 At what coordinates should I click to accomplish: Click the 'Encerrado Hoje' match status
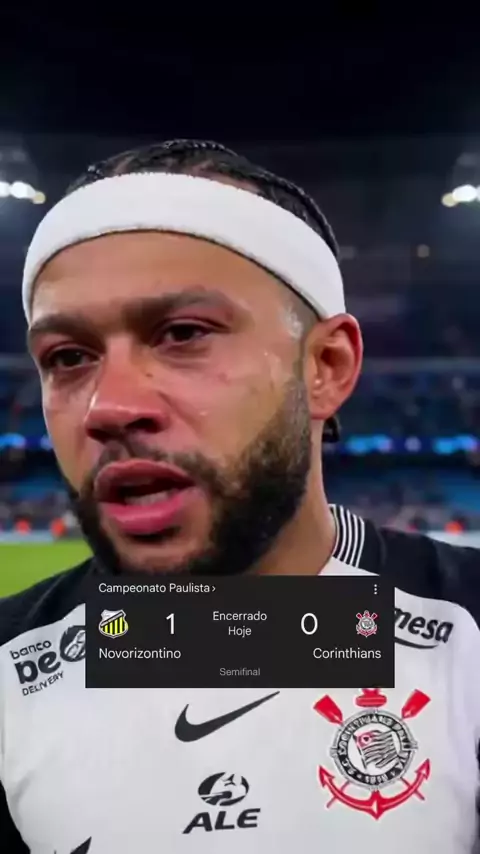pos(240,624)
